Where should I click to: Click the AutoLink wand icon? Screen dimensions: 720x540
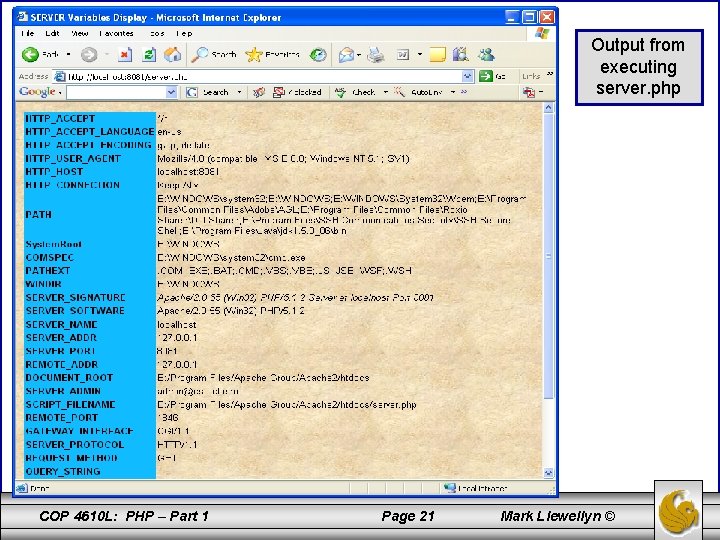coord(399,92)
